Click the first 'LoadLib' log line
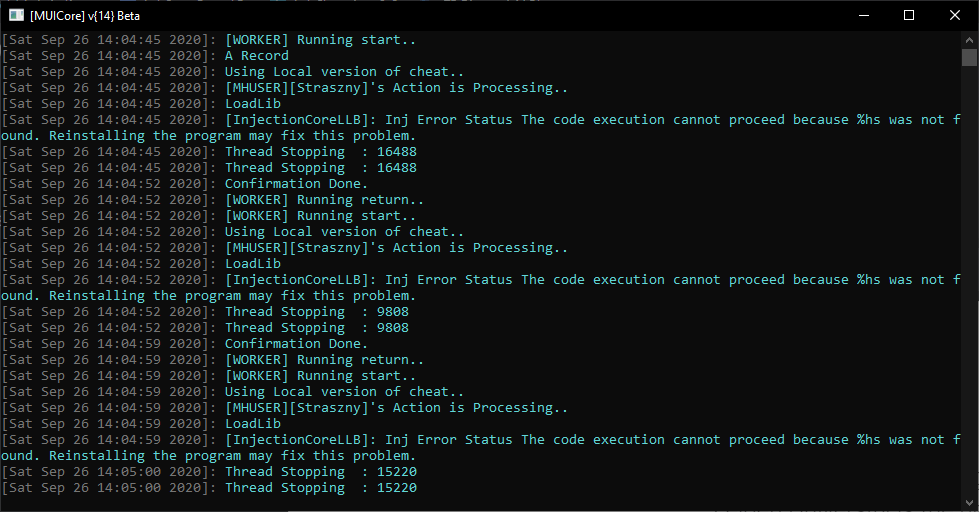 click(141, 104)
